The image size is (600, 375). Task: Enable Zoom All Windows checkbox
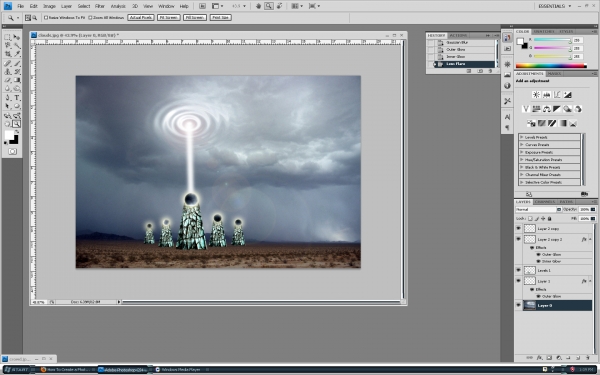[90, 18]
